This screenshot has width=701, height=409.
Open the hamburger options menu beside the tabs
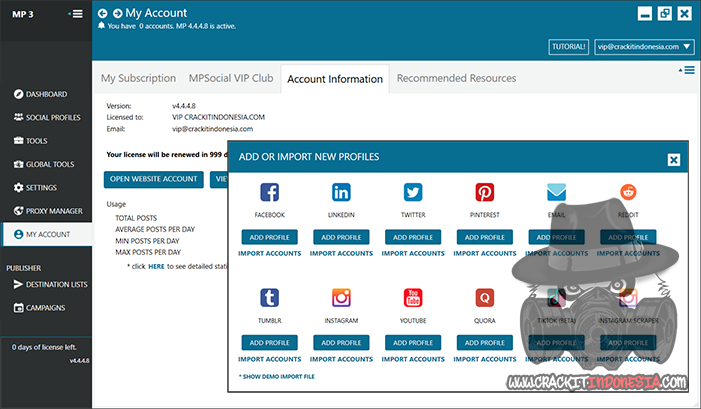click(x=688, y=71)
